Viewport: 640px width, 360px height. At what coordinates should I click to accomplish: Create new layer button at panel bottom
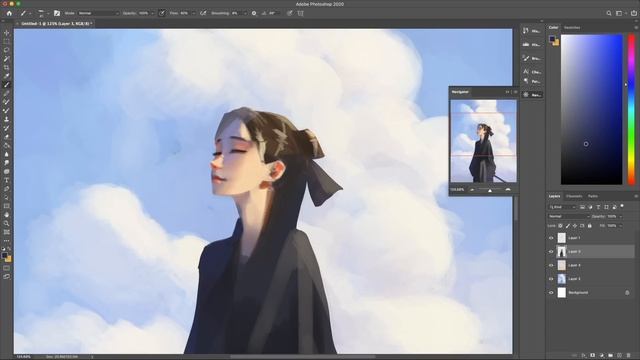pyautogui.click(x=620, y=356)
